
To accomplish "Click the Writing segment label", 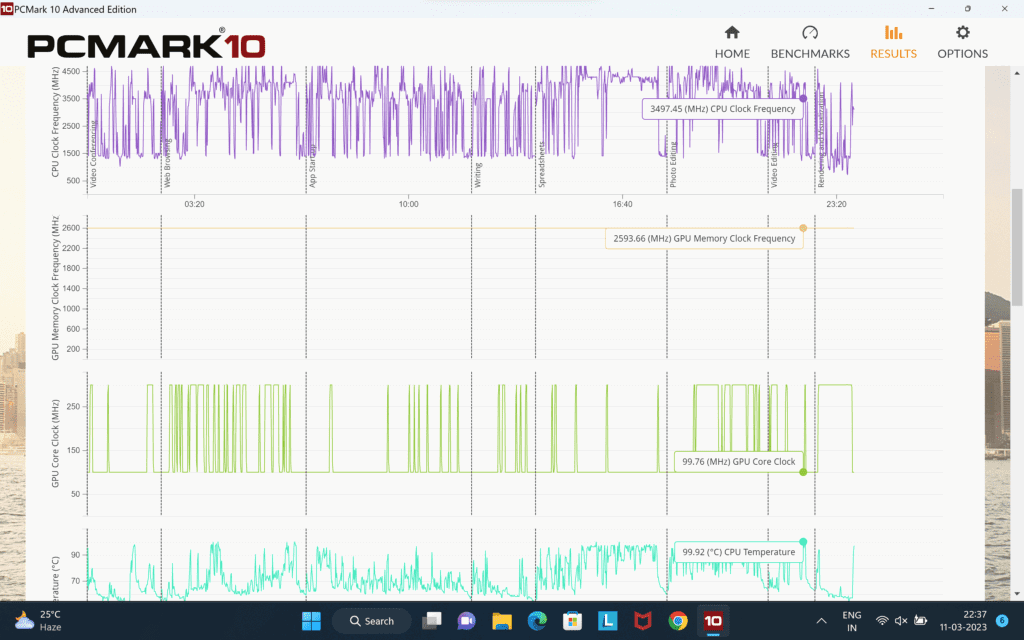I will tap(477, 175).
